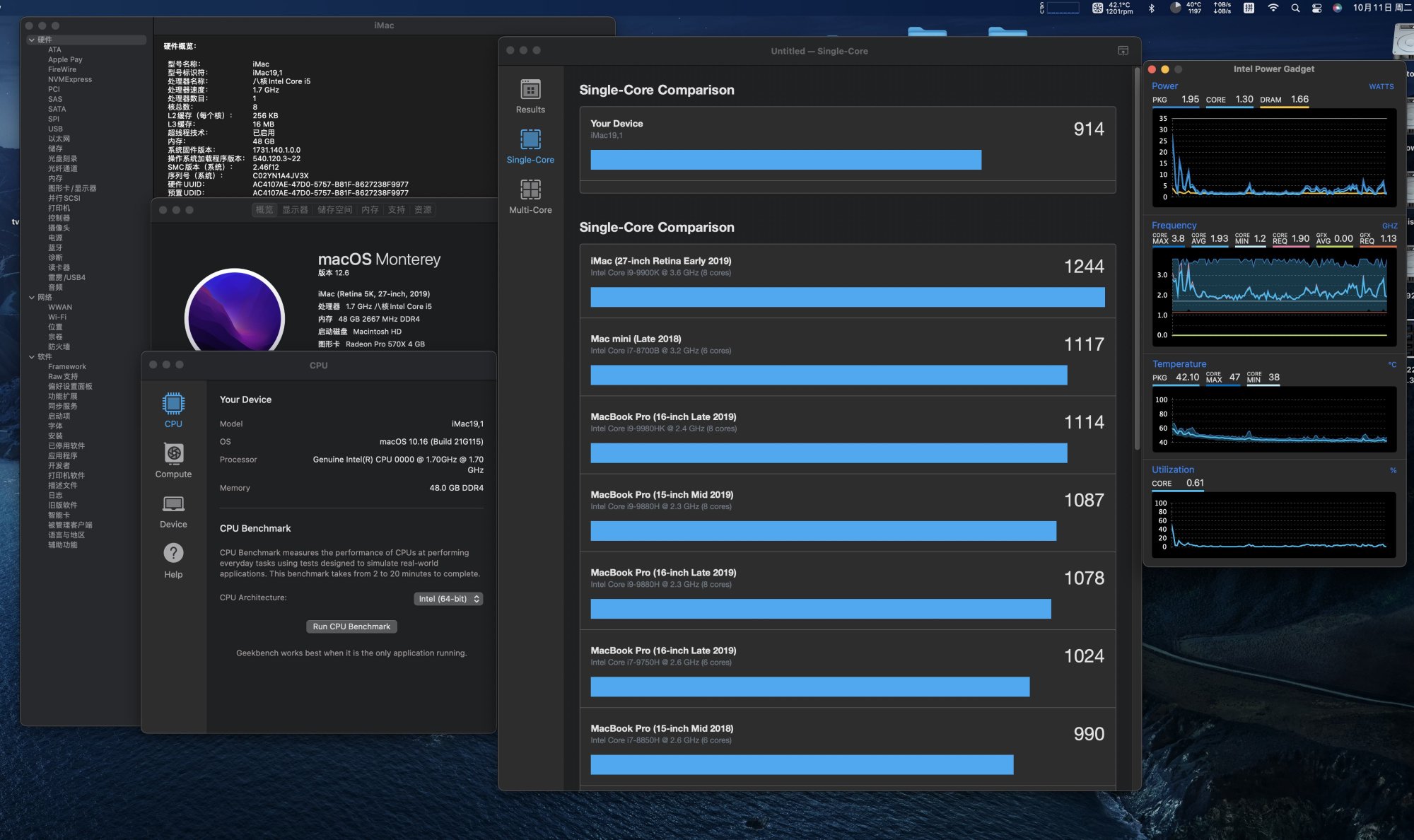
Task: Collapse the 网络 network tree section
Action: point(32,297)
